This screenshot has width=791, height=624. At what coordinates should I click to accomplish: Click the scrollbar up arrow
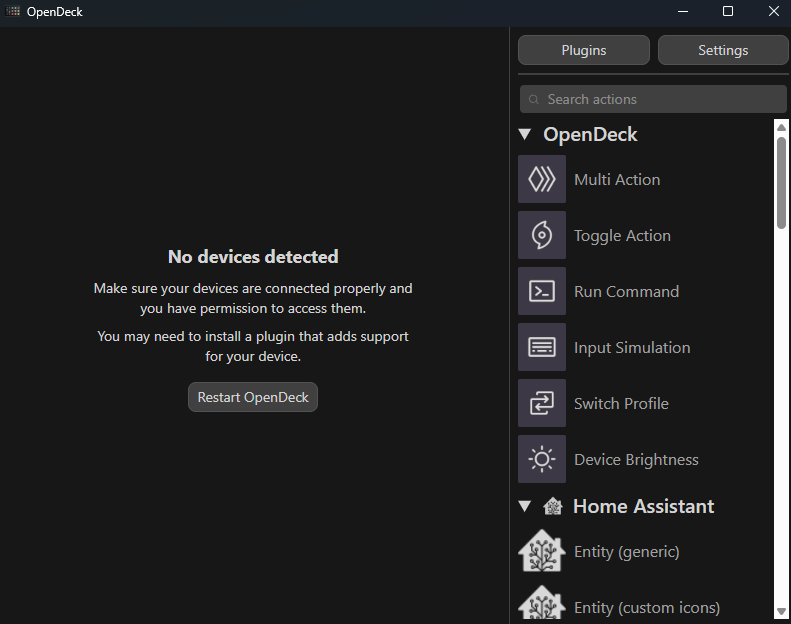[x=781, y=128]
